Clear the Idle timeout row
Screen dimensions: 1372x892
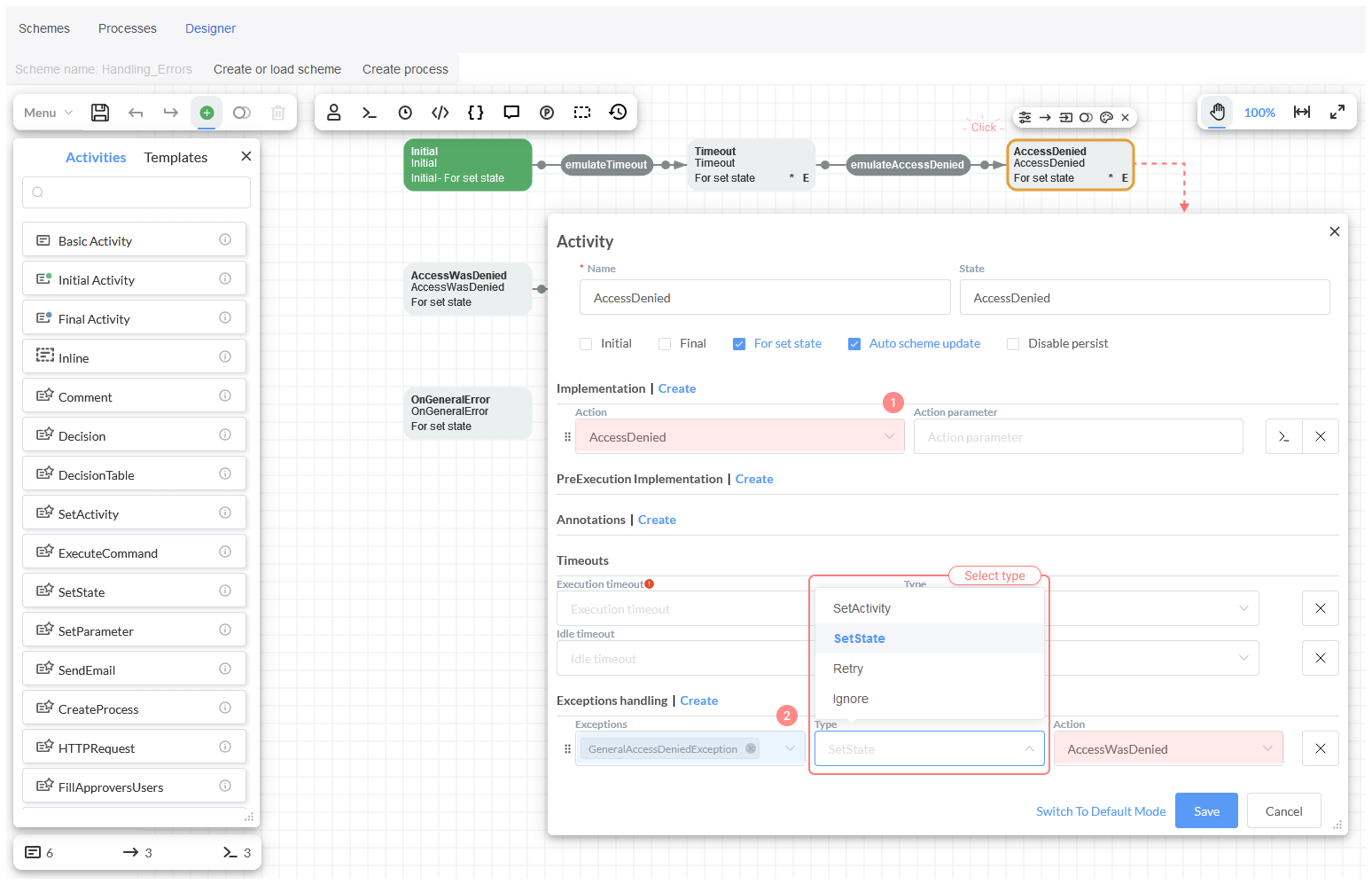(x=1321, y=658)
